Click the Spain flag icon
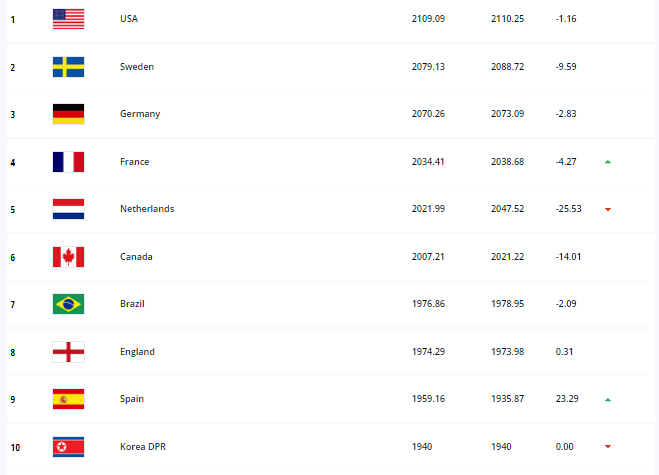The image size is (659, 475). click(69, 399)
